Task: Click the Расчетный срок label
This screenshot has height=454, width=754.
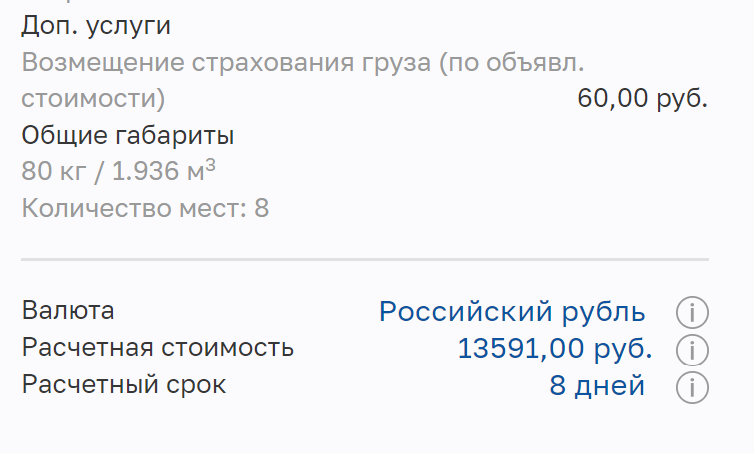Action: (x=124, y=385)
